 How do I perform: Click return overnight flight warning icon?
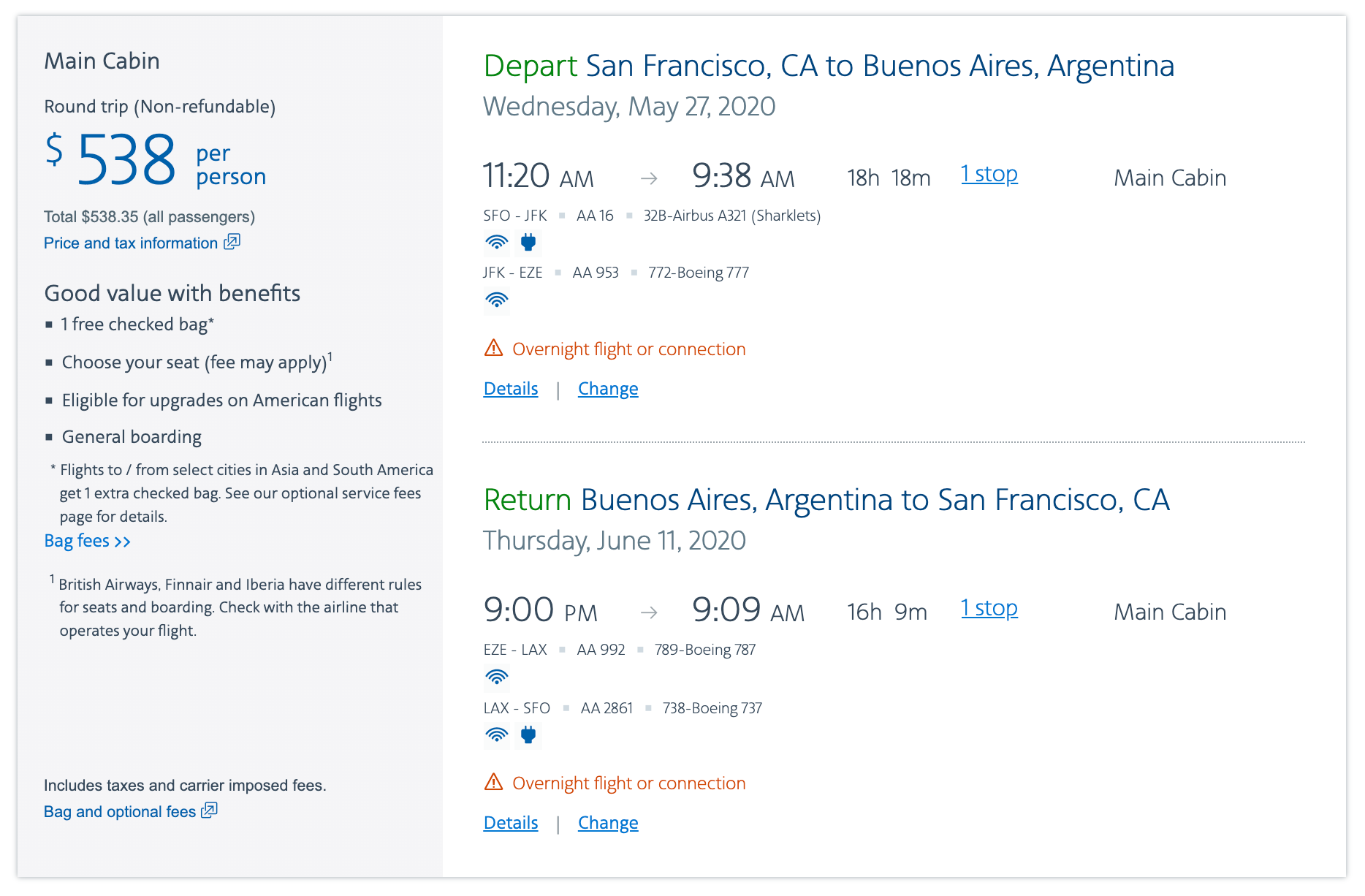pos(494,782)
